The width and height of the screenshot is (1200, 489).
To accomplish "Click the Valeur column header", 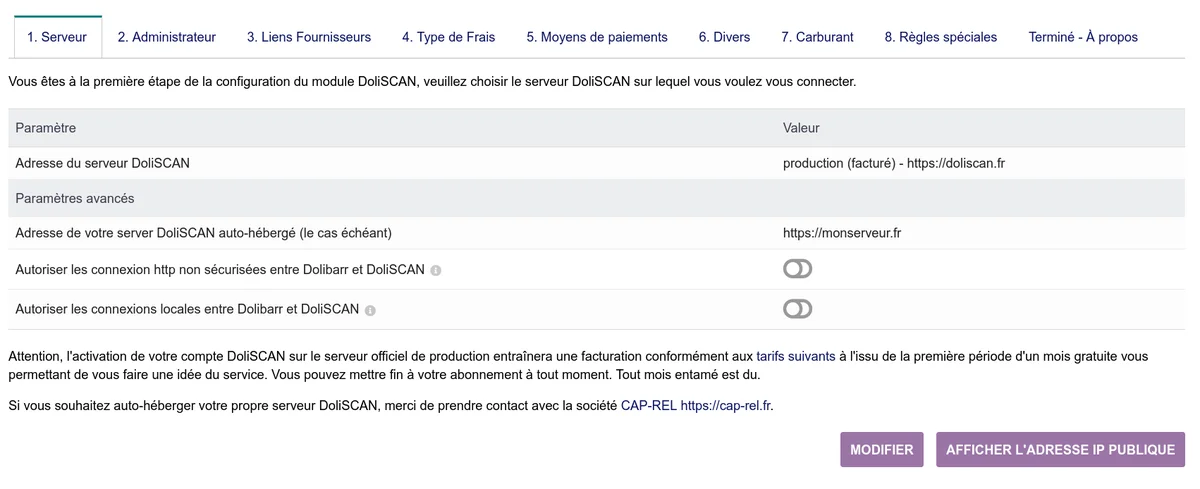I will click(x=801, y=128).
